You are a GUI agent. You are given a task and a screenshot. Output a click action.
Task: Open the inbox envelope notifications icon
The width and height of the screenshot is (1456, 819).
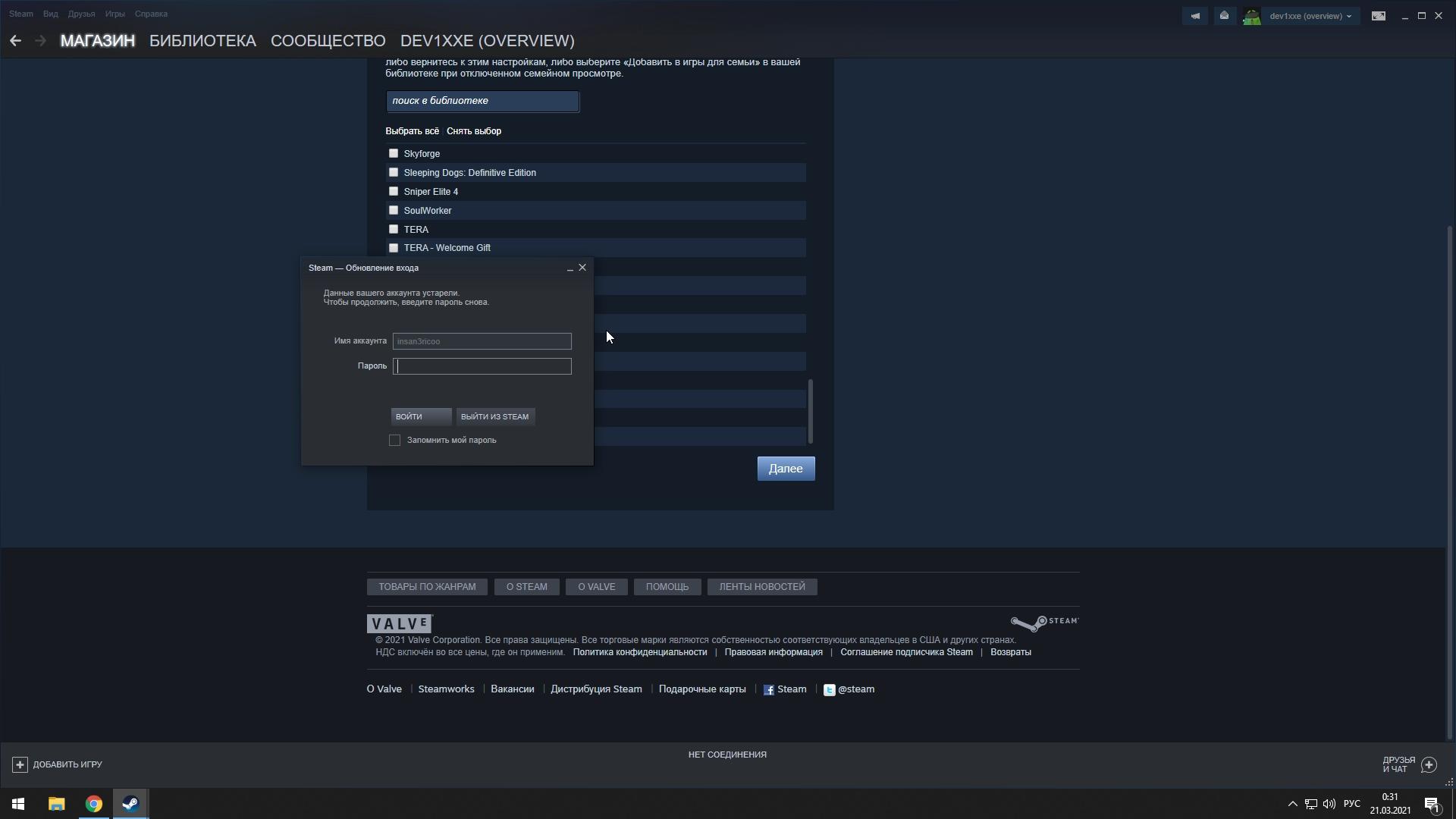coord(1224,16)
